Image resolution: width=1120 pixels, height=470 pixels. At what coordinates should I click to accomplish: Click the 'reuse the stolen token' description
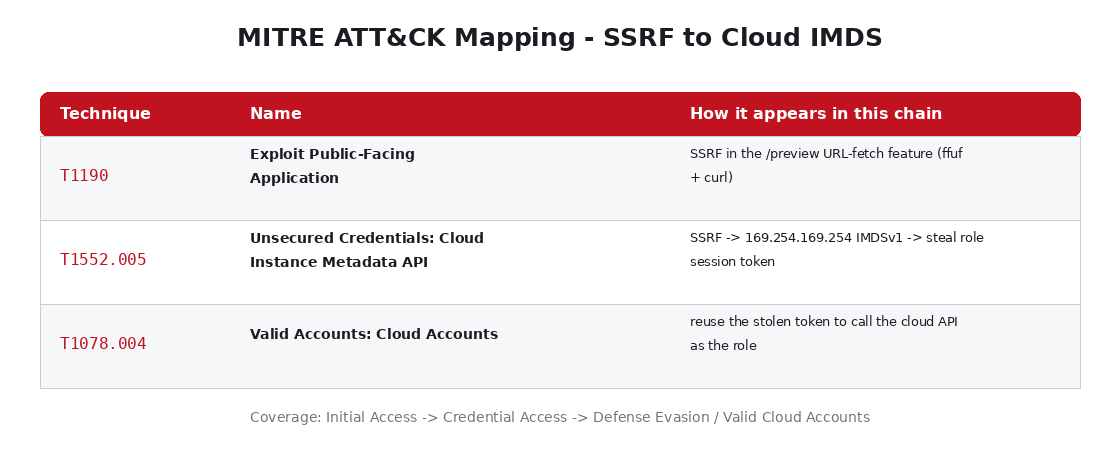824,334
